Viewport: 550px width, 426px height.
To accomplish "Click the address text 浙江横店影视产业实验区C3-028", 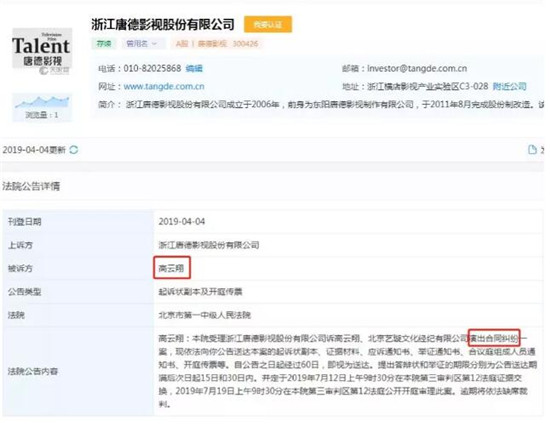I will click(428, 86).
